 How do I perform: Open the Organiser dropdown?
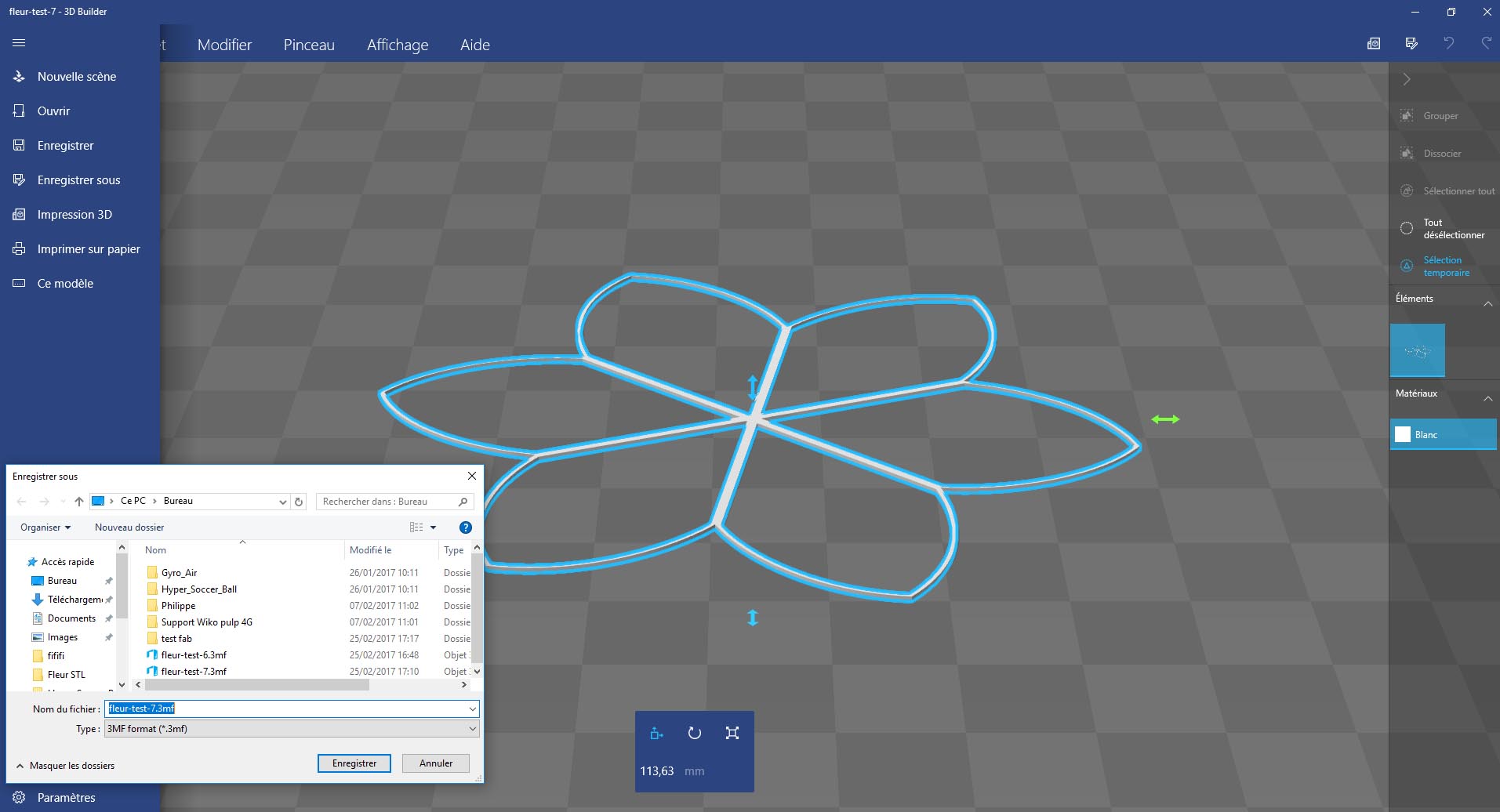pyautogui.click(x=45, y=527)
